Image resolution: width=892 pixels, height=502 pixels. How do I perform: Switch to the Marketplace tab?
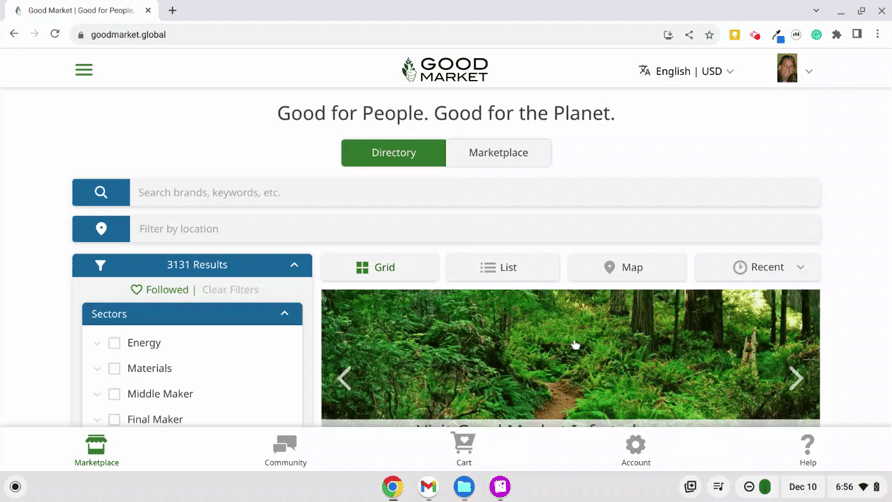click(498, 153)
